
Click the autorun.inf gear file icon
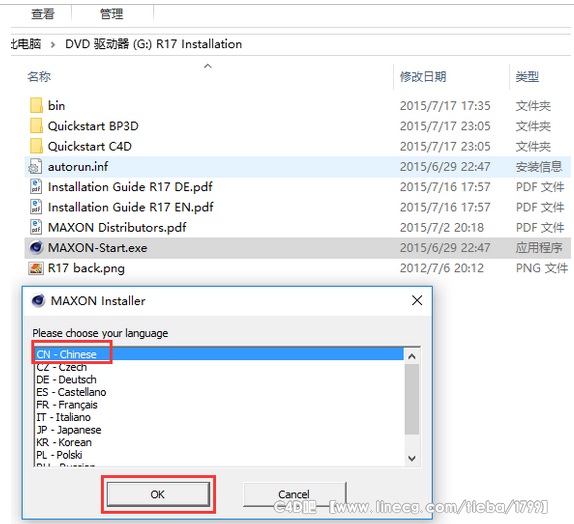pos(36,167)
